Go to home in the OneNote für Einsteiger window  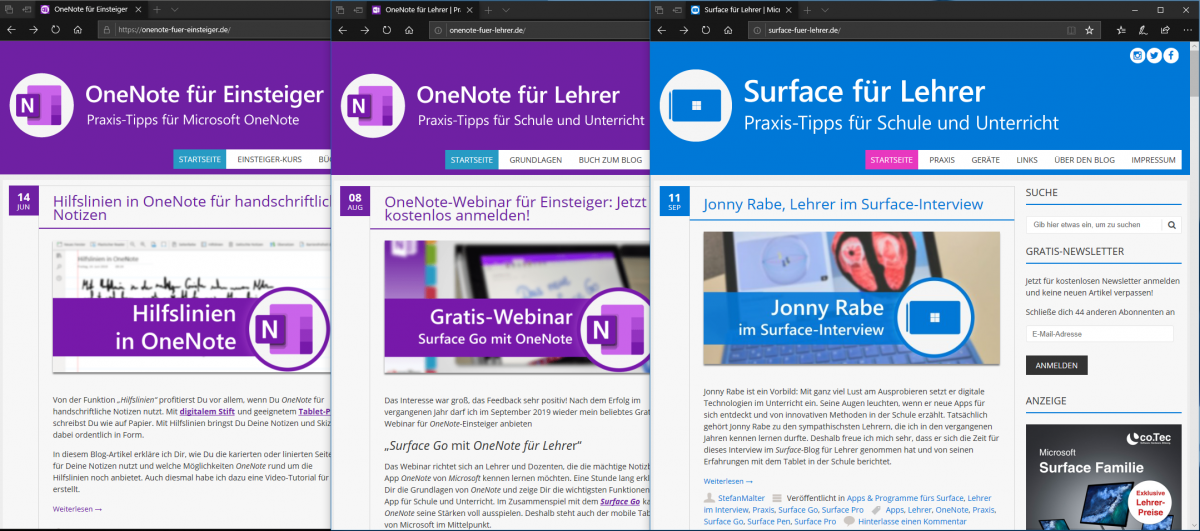(78, 30)
